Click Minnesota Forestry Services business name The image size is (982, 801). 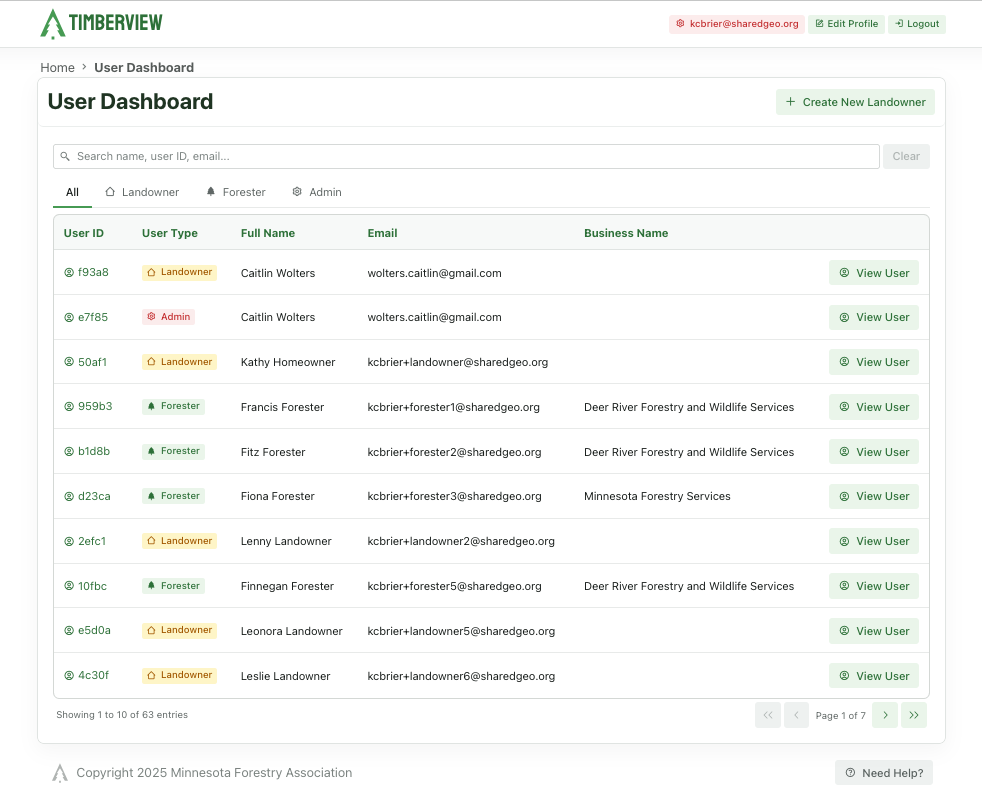(657, 497)
